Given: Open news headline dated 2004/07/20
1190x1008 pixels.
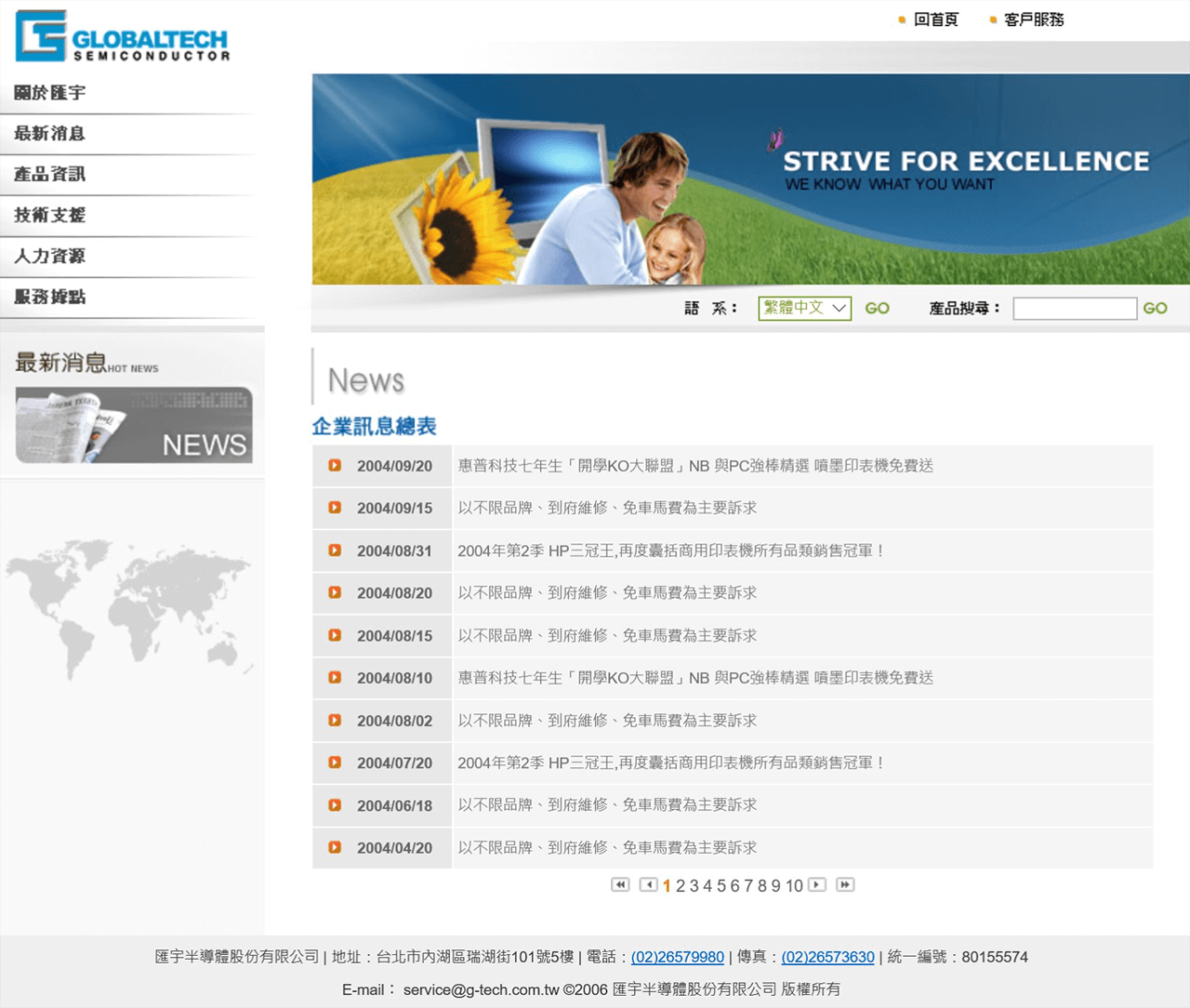Looking at the screenshot, I should [671, 763].
